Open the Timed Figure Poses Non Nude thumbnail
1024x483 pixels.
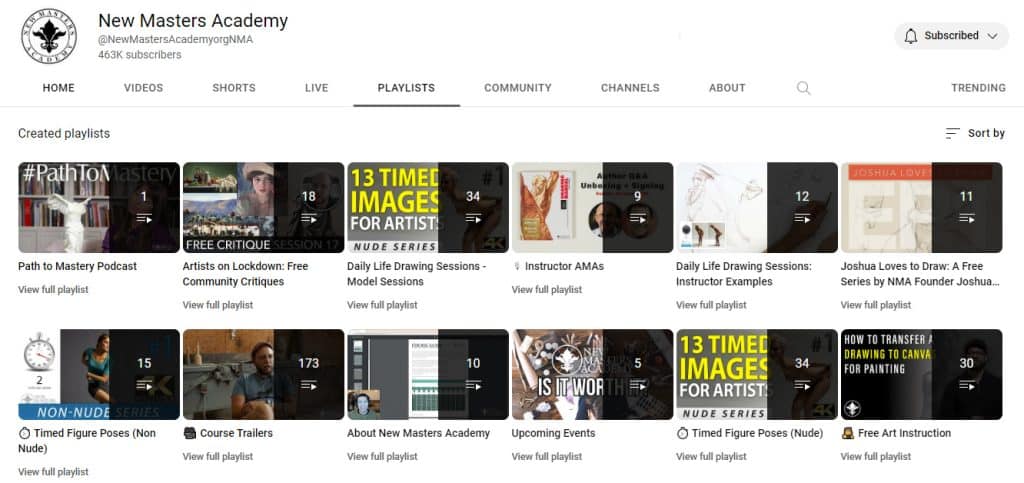pyautogui.click(x=99, y=375)
